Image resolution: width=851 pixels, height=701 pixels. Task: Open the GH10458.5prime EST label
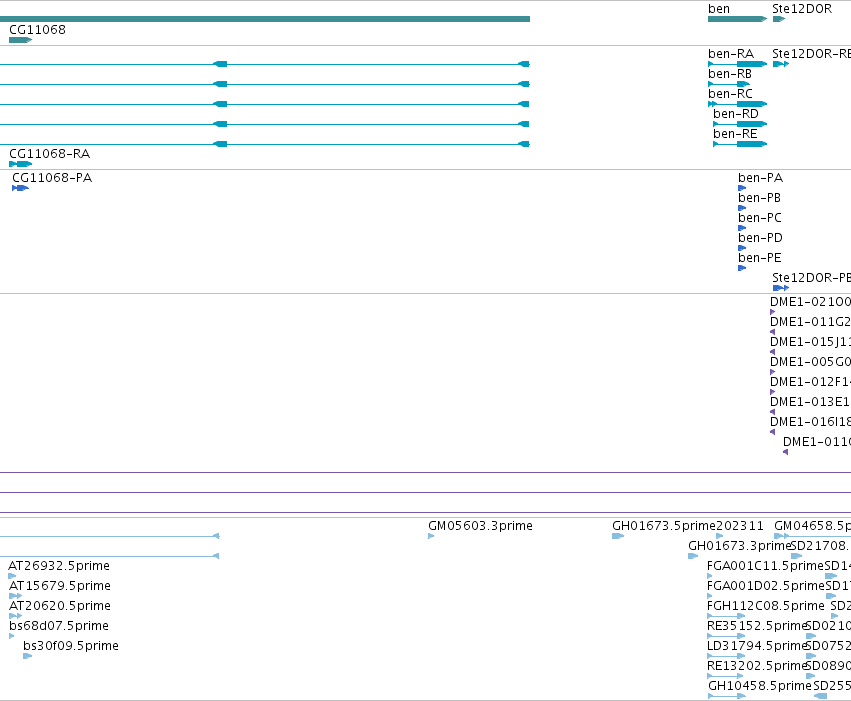pyautogui.click(x=760, y=686)
